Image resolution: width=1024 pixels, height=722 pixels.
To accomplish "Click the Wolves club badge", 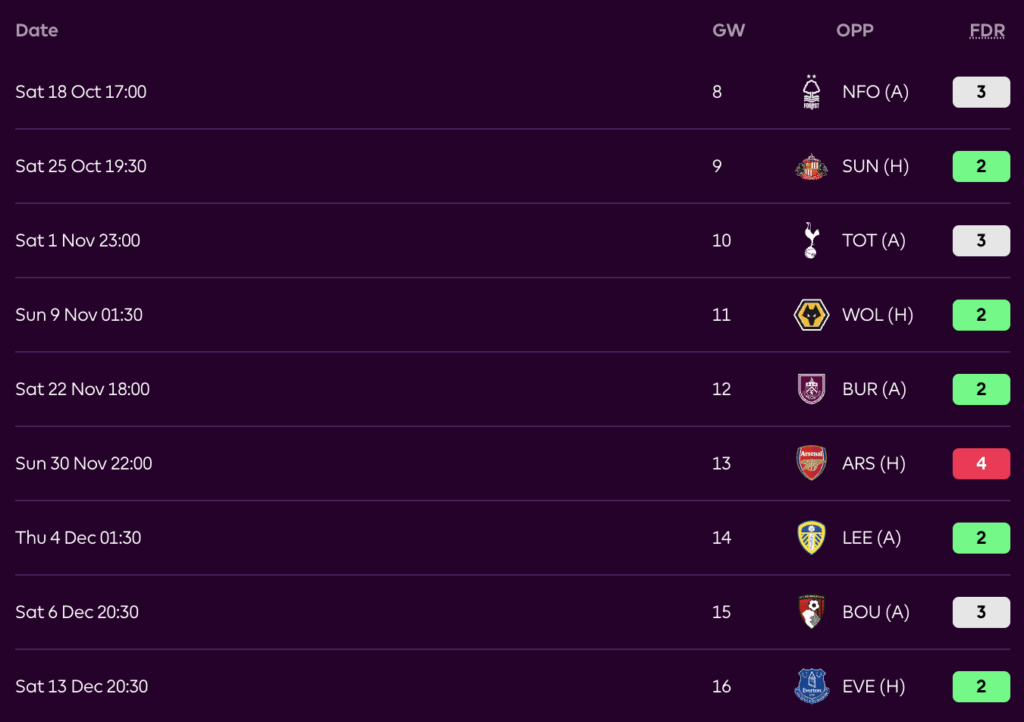I will tap(811, 315).
